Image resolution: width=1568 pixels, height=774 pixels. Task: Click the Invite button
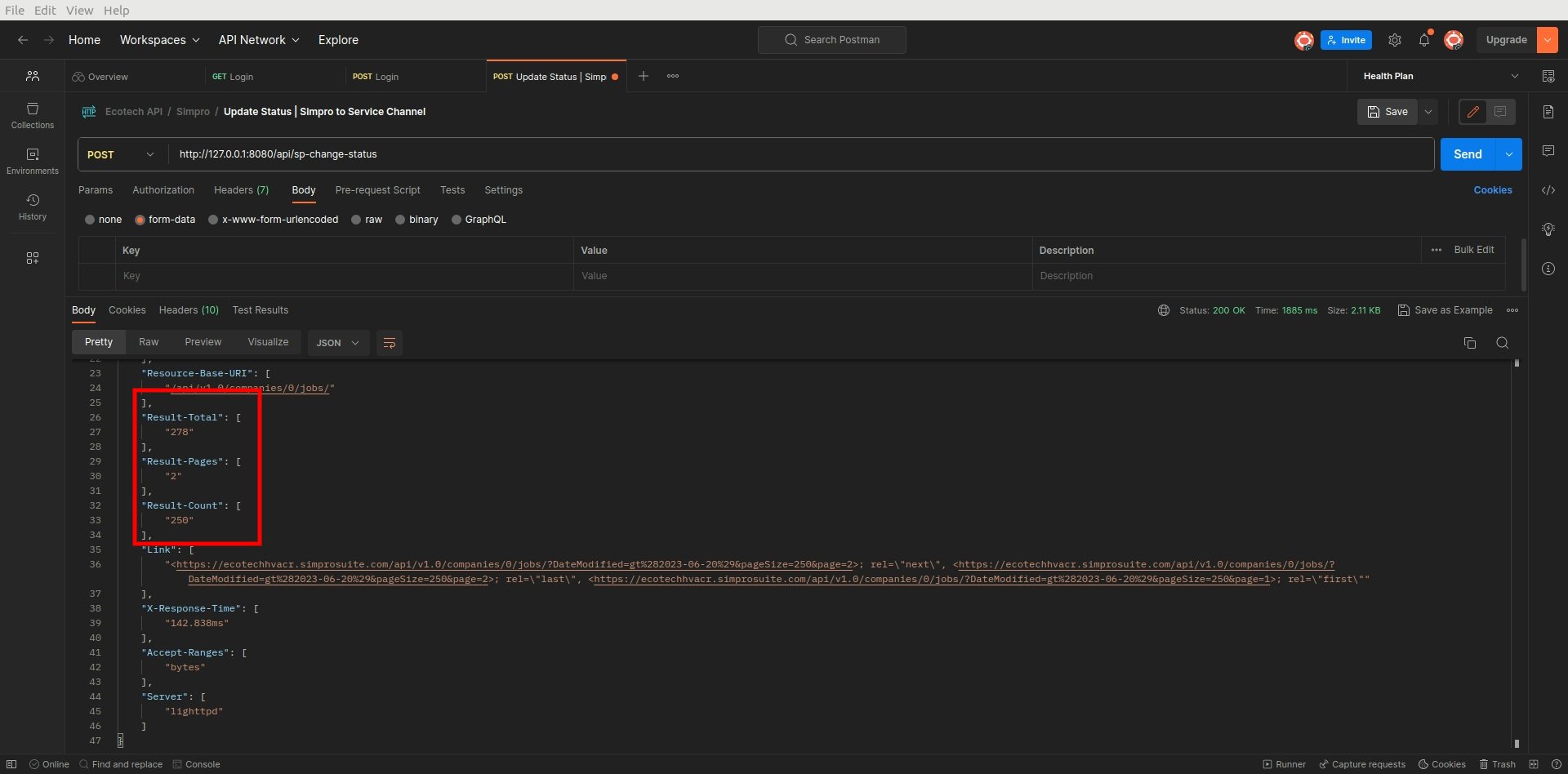[1346, 40]
